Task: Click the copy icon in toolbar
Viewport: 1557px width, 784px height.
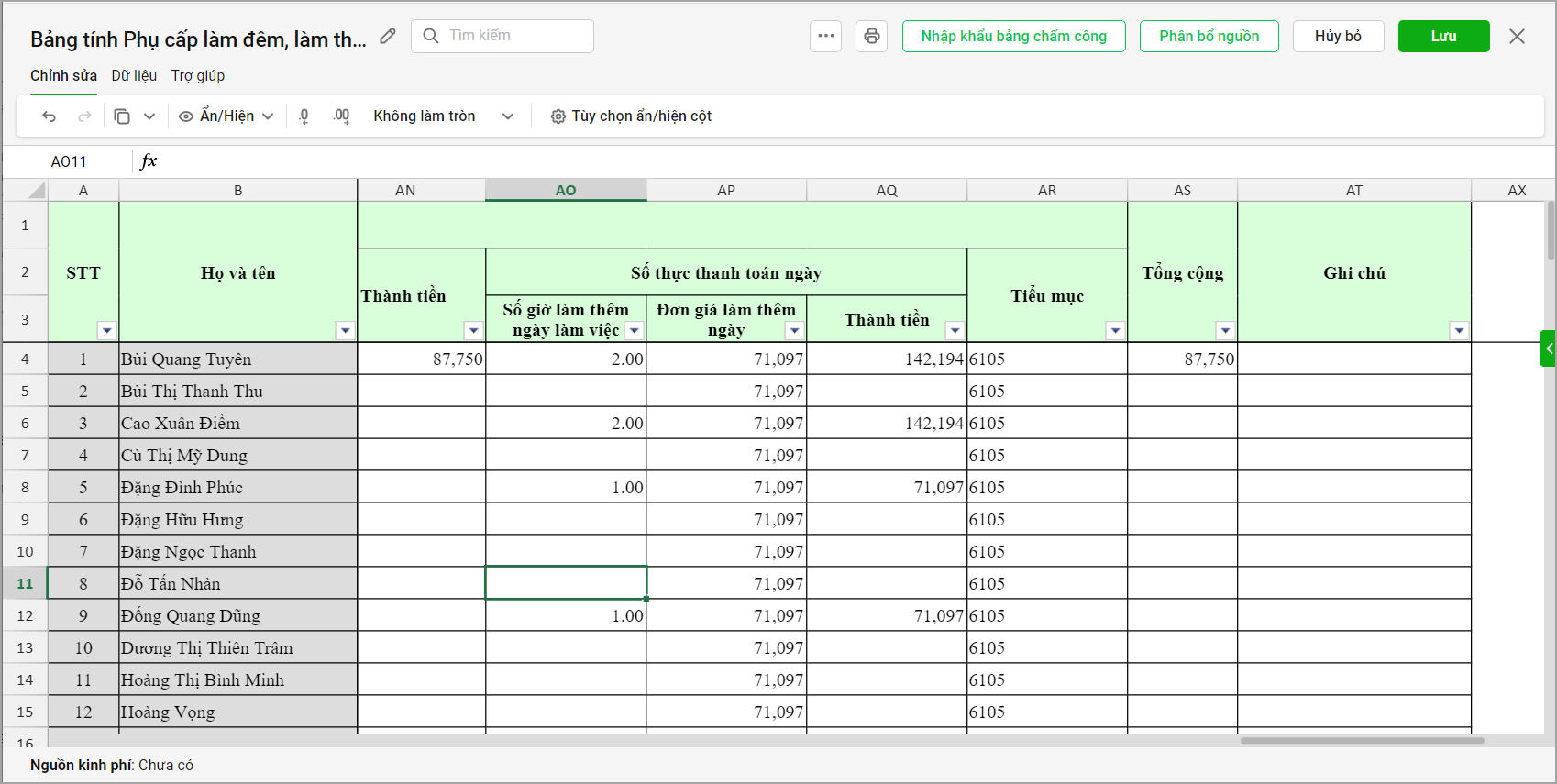Action: 122,116
